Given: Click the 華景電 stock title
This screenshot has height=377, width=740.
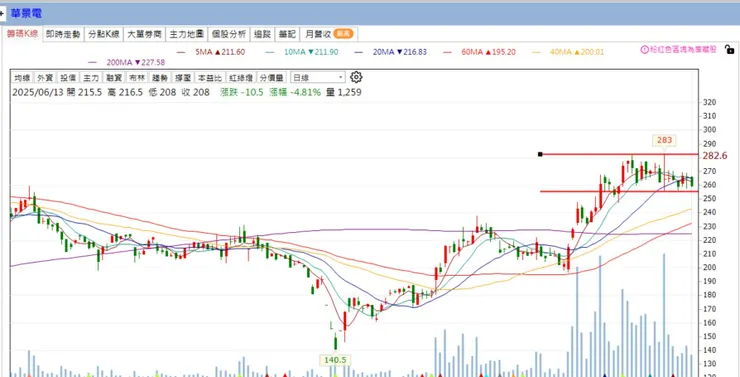Looking at the screenshot, I should pos(25,13).
